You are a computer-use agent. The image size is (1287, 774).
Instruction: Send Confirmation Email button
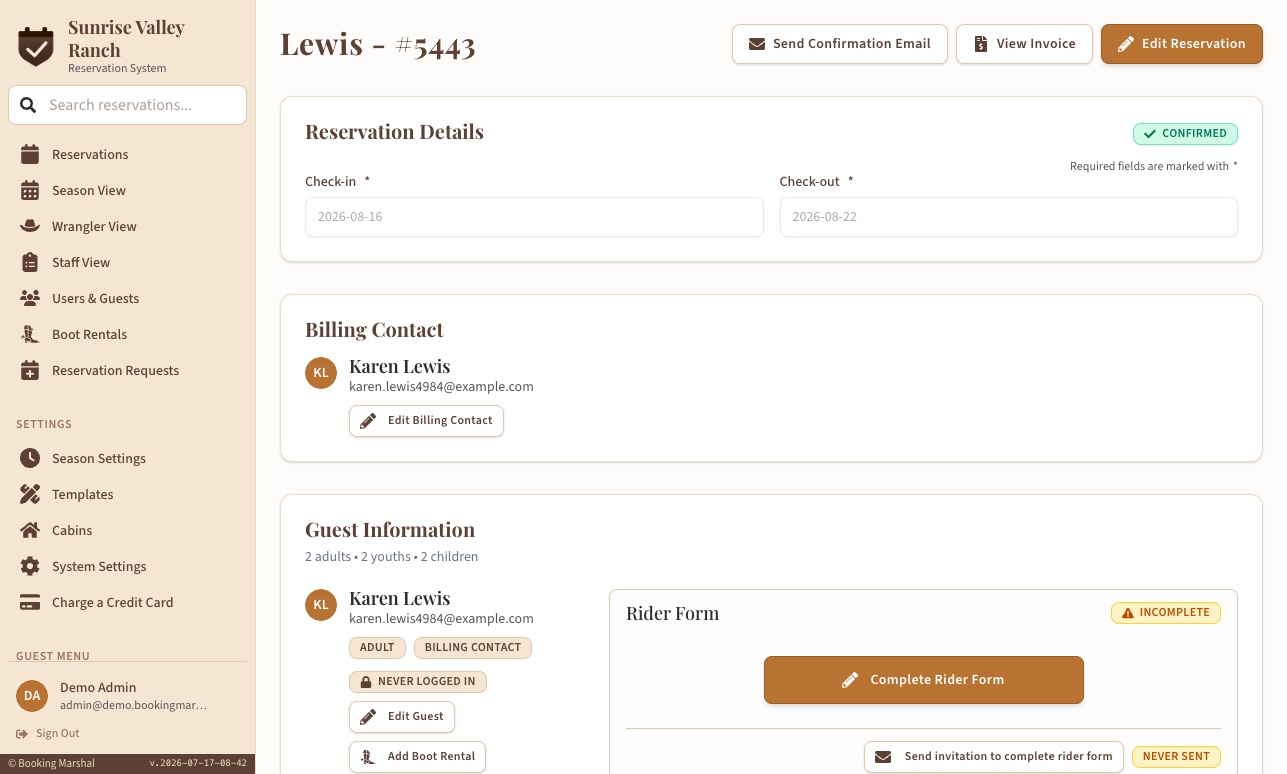click(840, 44)
